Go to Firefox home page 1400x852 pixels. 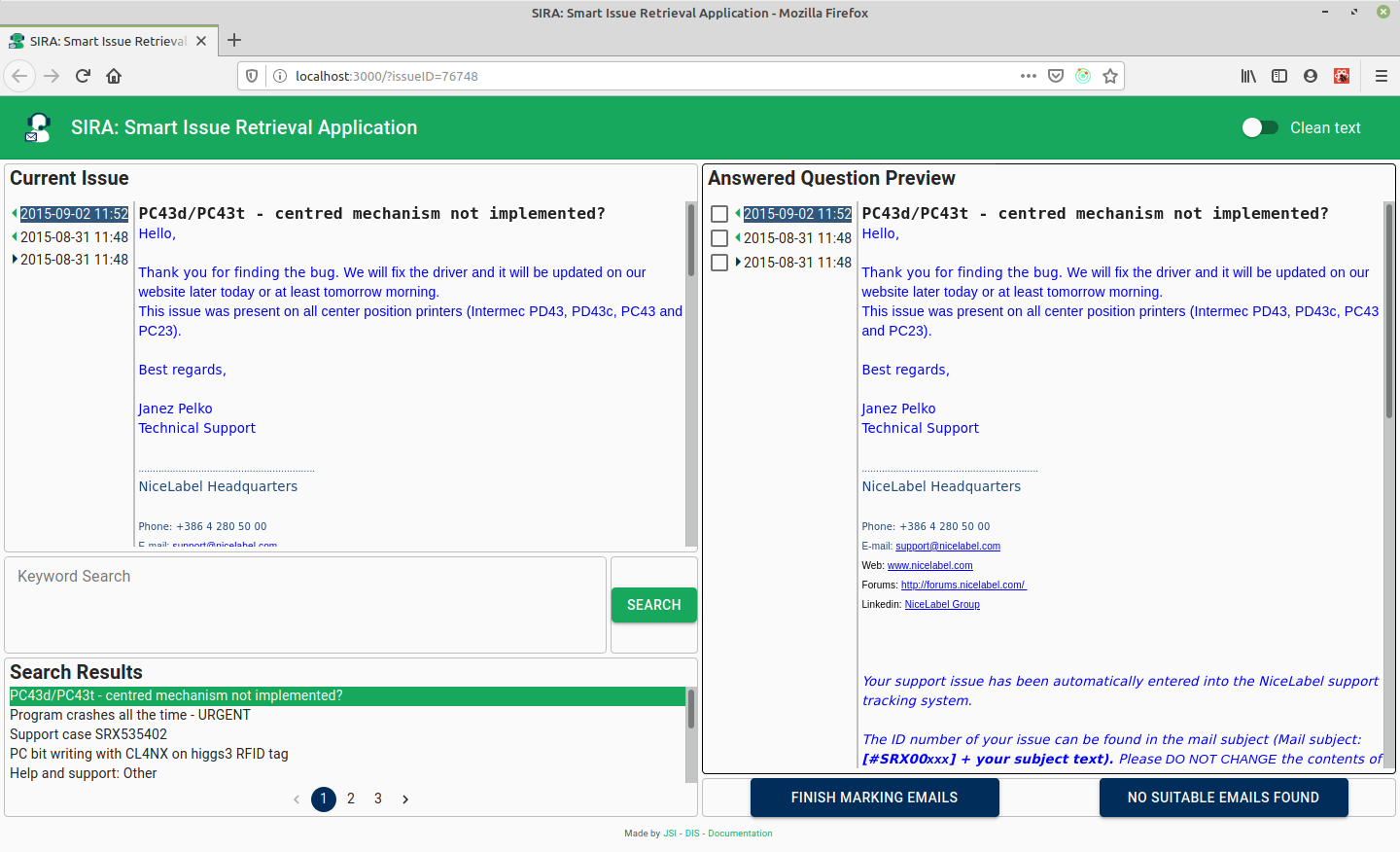[x=114, y=76]
